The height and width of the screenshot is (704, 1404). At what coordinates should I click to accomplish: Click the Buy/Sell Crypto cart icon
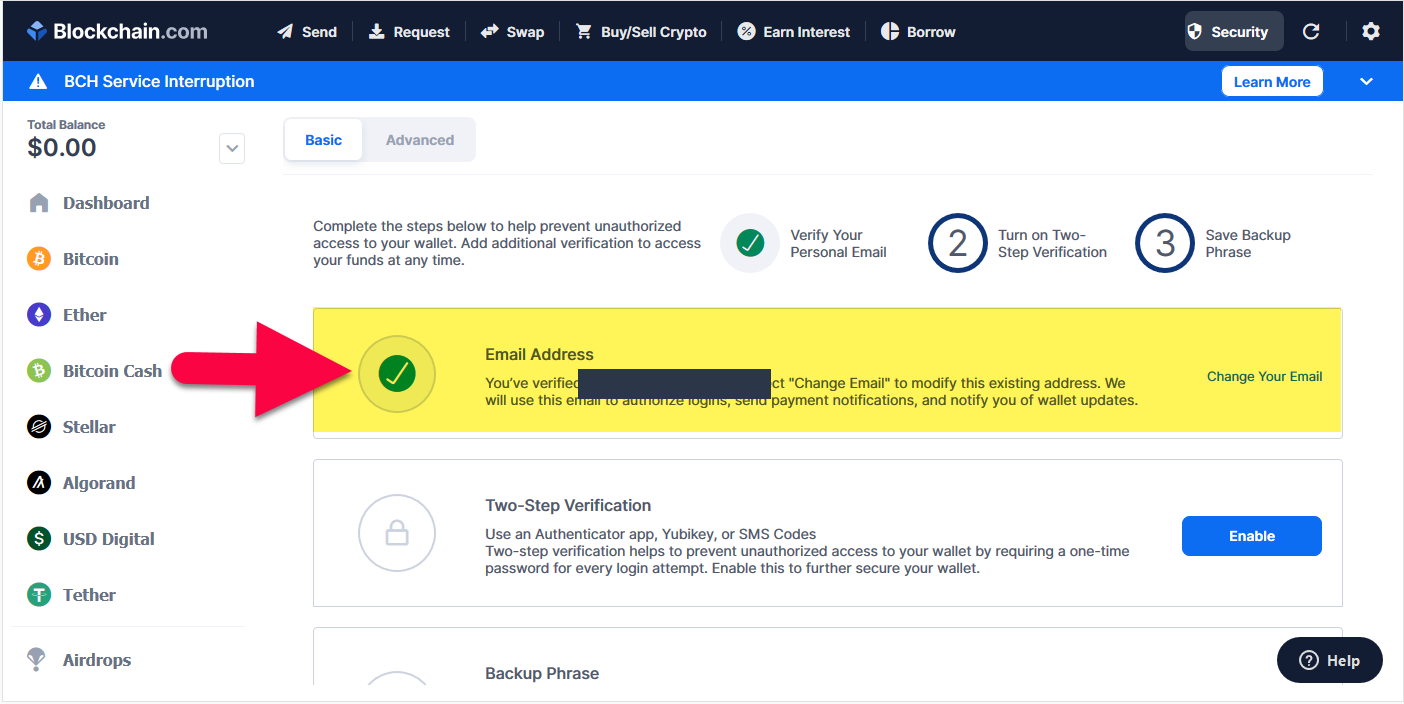click(584, 31)
